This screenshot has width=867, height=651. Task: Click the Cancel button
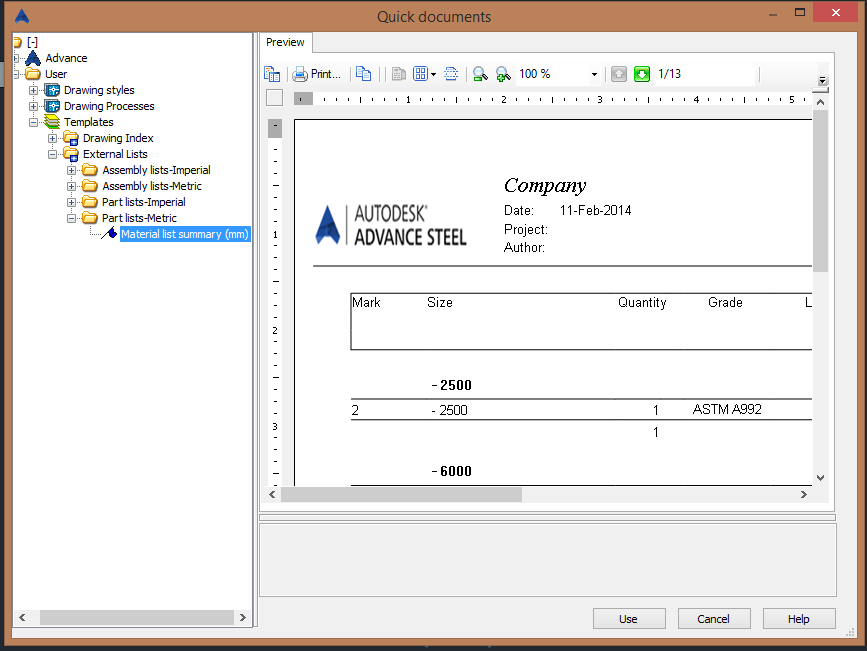point(714,619)
